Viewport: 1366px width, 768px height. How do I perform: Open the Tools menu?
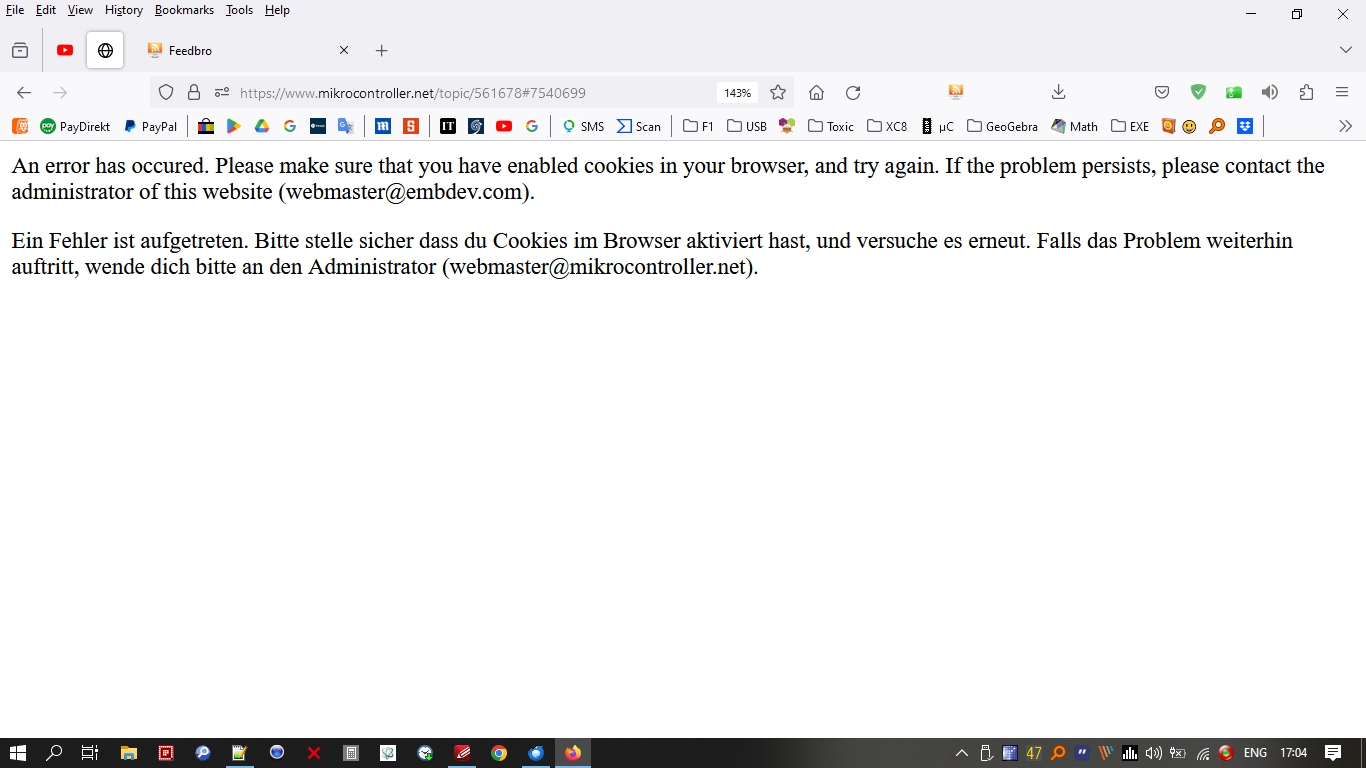pyautogui.click(x=239, y=10)
